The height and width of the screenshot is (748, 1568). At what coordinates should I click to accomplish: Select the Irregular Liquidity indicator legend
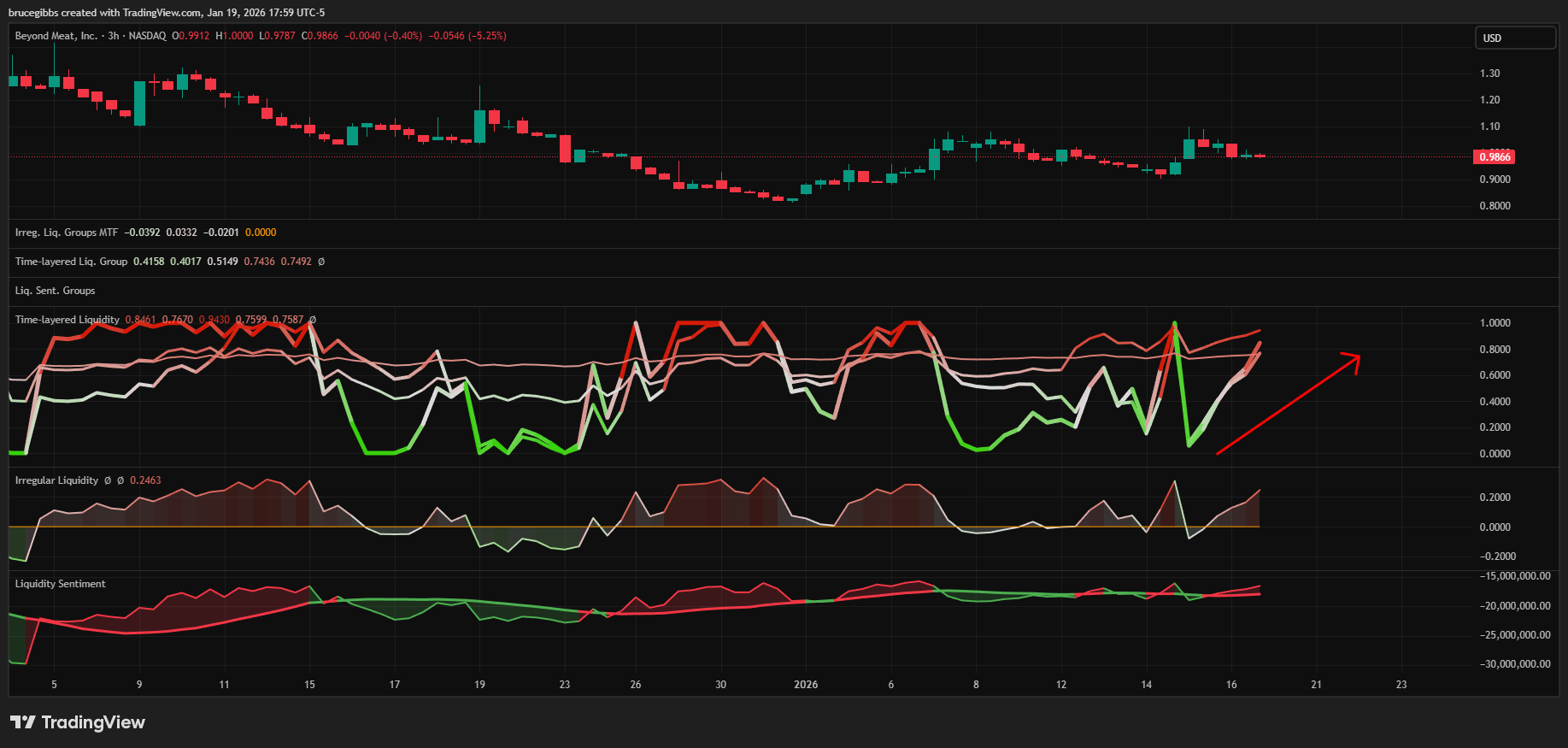[x=56, y=480]
